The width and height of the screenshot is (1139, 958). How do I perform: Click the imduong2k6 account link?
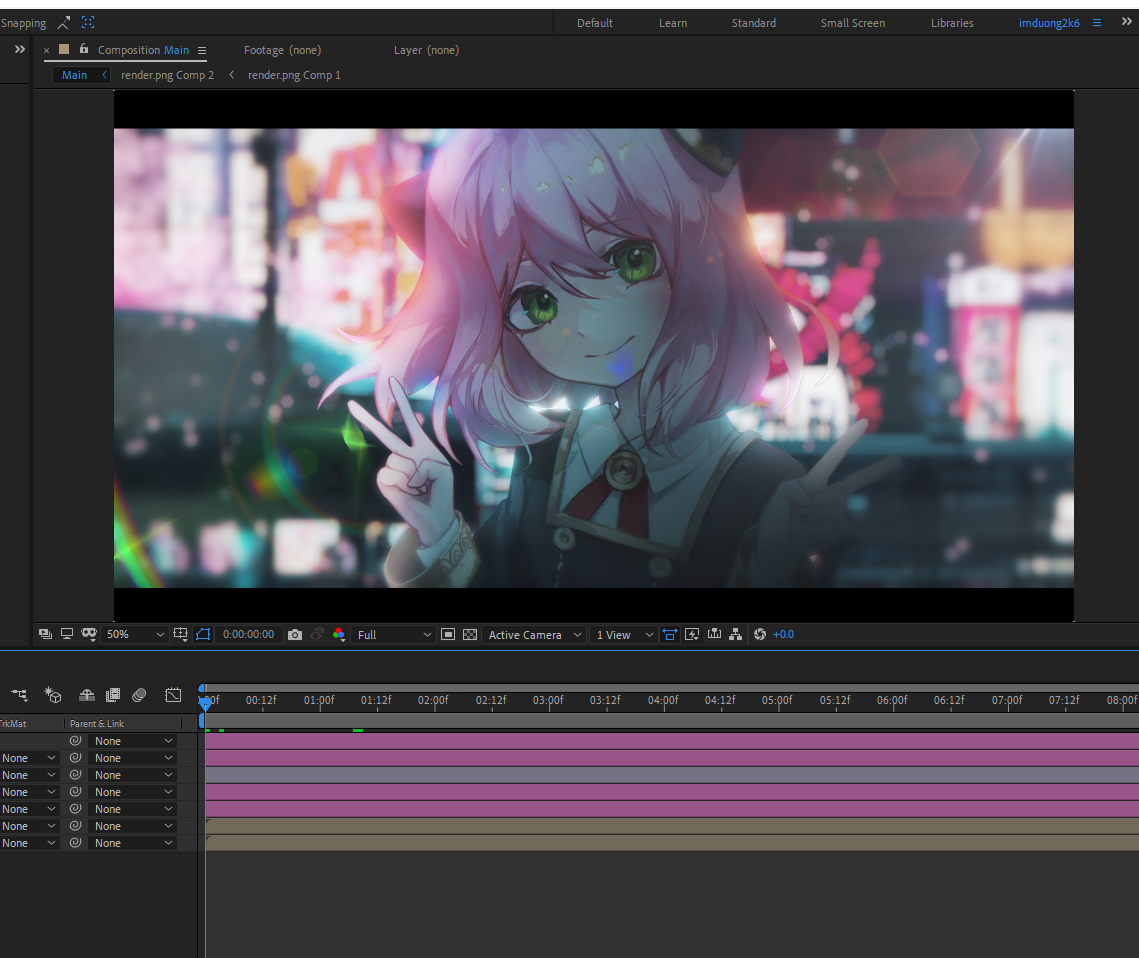coord(1047,22)
